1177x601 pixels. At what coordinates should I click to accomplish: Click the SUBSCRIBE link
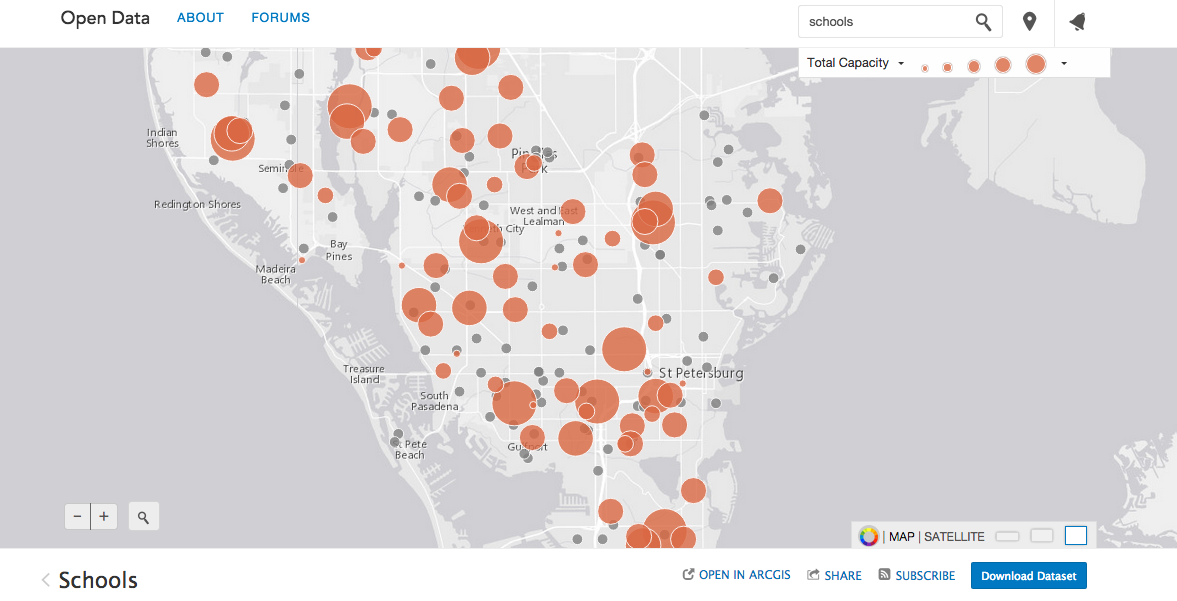pyautogui.click(x=926, y=575)
